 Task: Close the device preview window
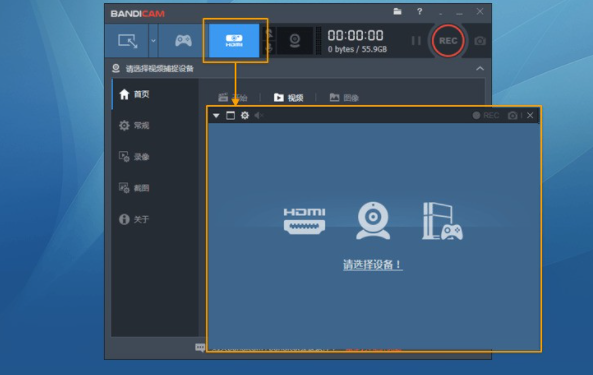tap(530, 115)
